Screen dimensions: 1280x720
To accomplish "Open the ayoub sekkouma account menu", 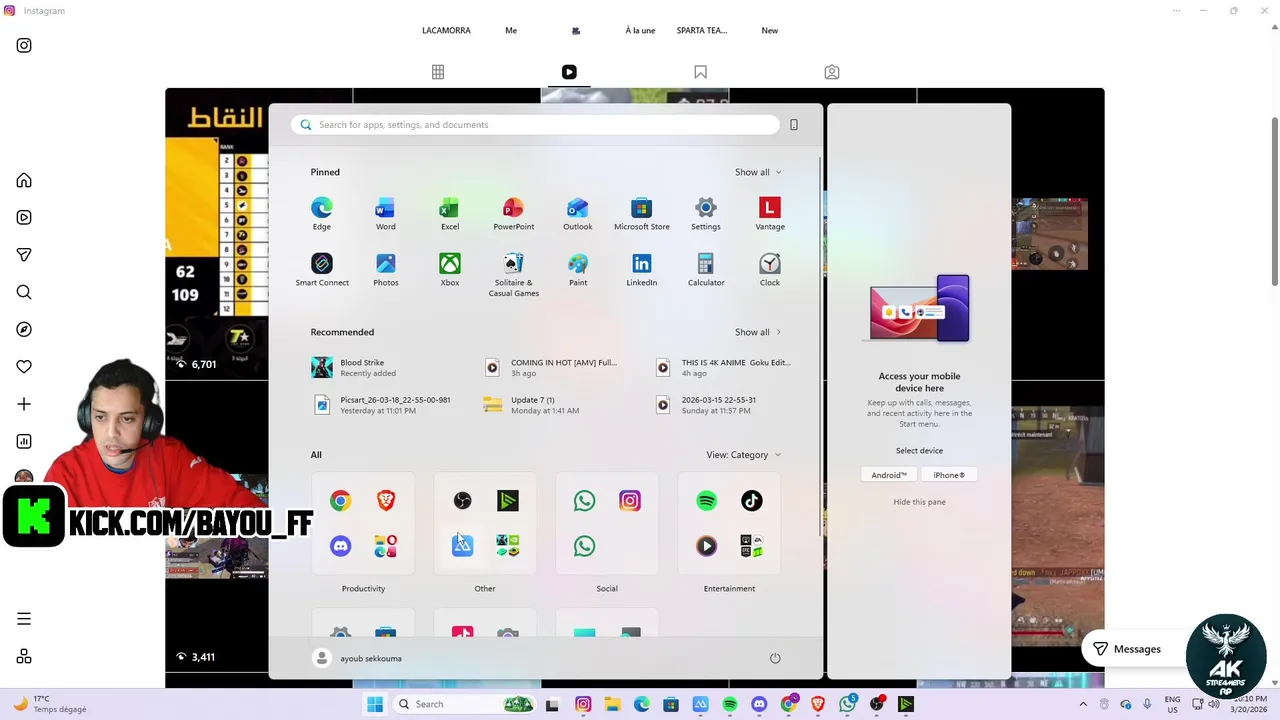I will (x=358, y=658).
